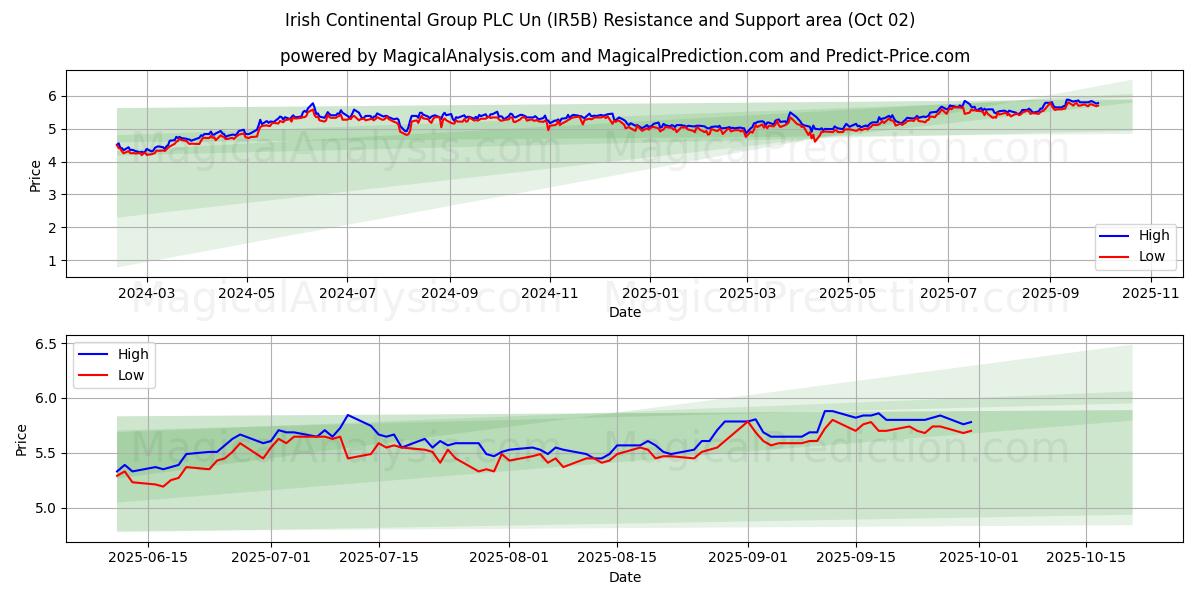
Task: Click the 6.5 price tick on bottom chart
Action: point(47,344)
